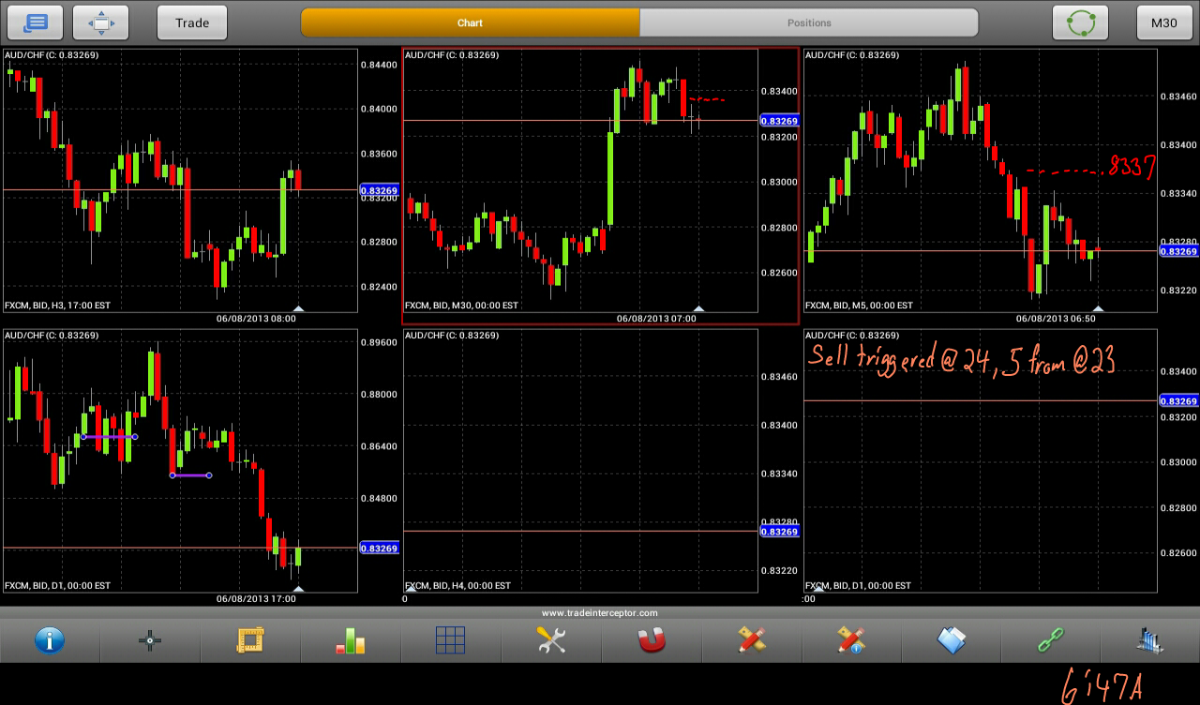
Task: Switch to the Chart tab
Action: pos(470,23)
